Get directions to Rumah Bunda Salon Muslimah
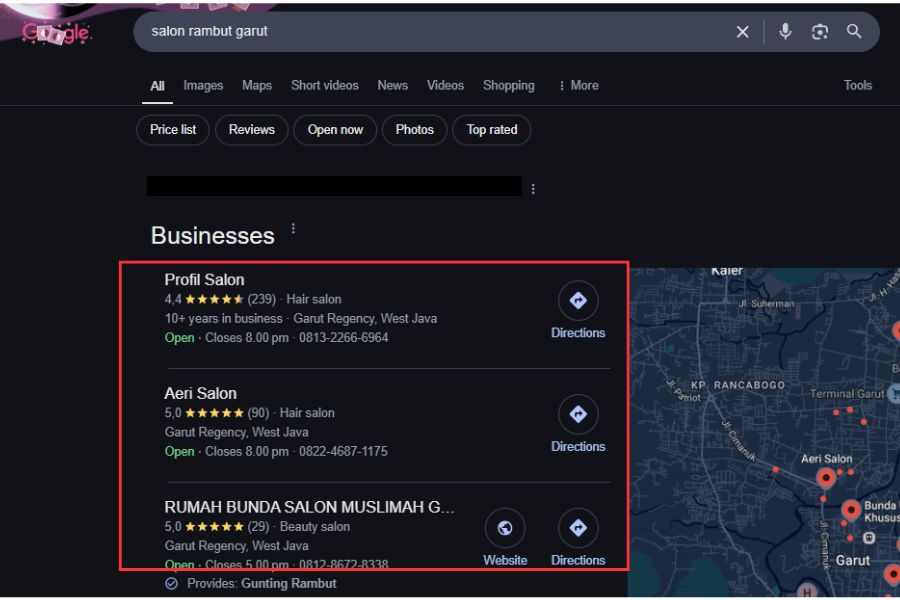900x600 pixels. click(x=578, y=529)
